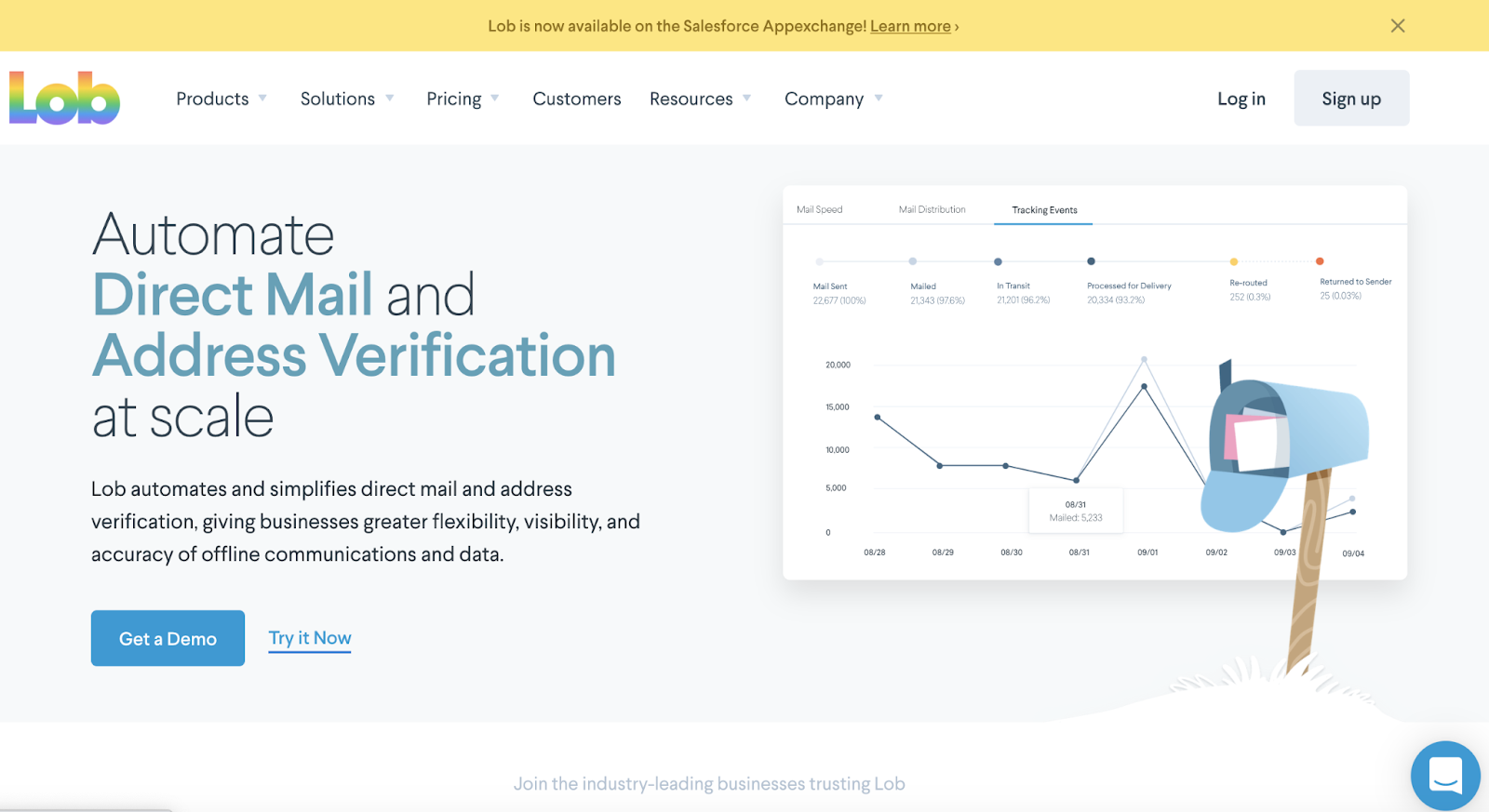Click the 08/28 chart data point
The image size is (1489, 812).
click(878, 418)
